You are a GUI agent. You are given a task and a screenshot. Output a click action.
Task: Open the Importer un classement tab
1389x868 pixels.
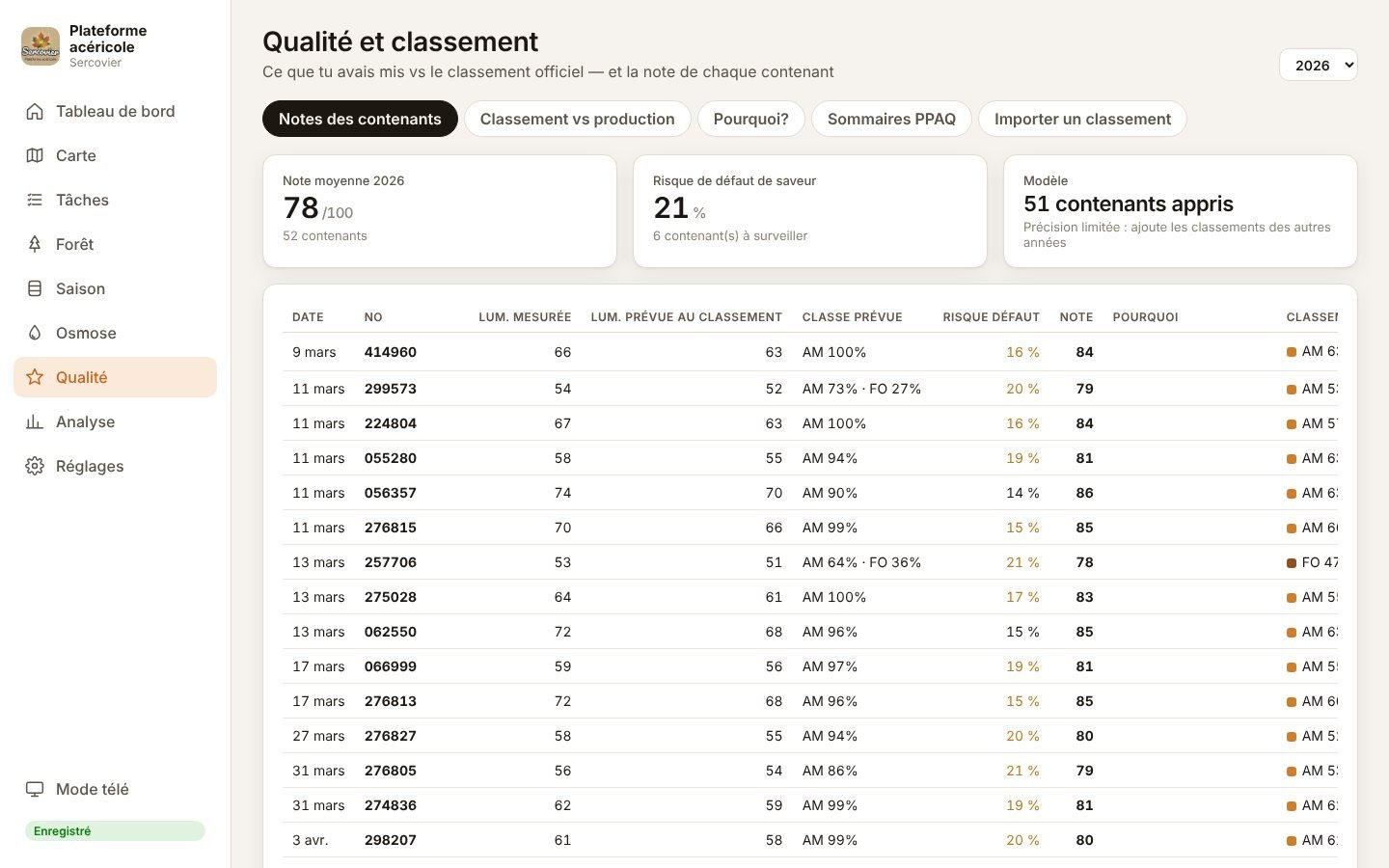1082,119
